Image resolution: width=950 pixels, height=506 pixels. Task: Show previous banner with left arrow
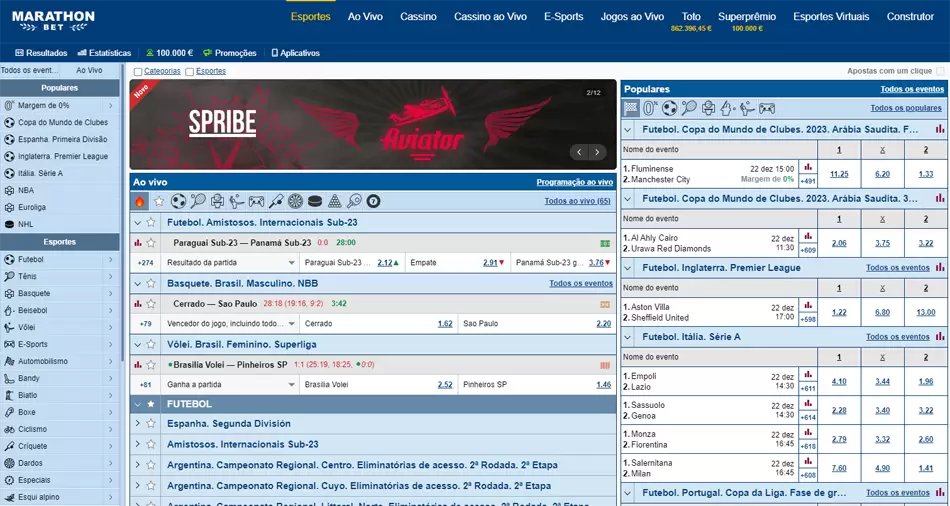click(579, 152)
